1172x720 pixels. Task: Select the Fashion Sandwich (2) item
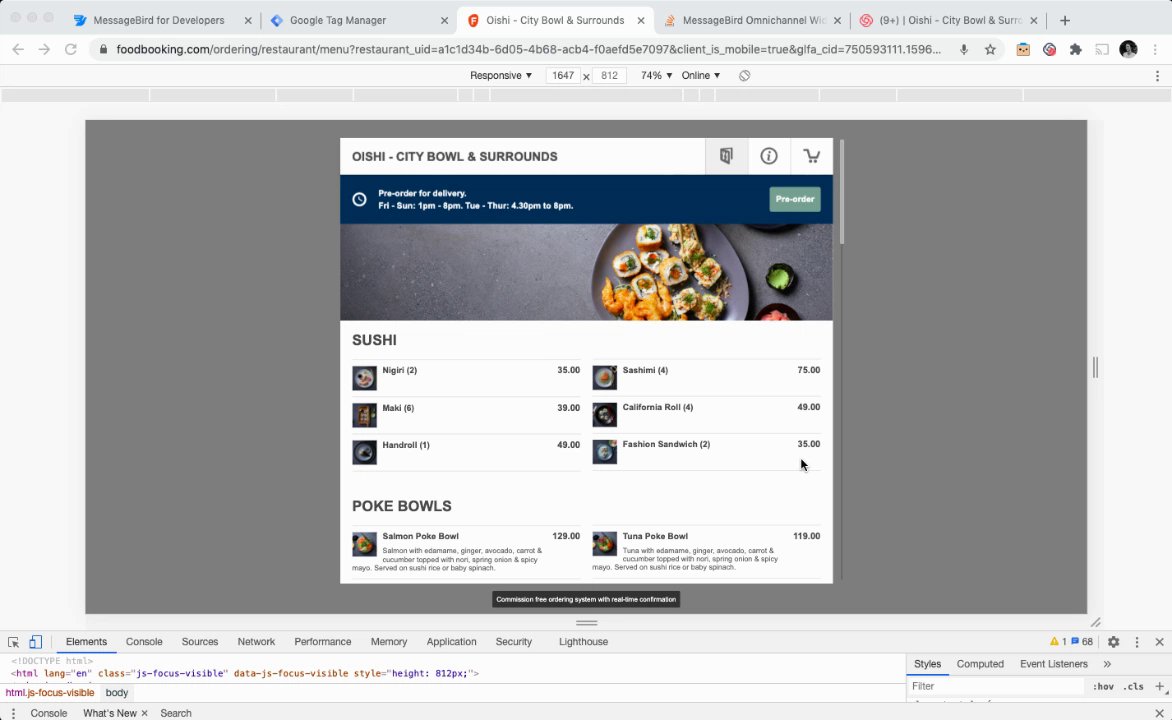click(x=706, y=452)
